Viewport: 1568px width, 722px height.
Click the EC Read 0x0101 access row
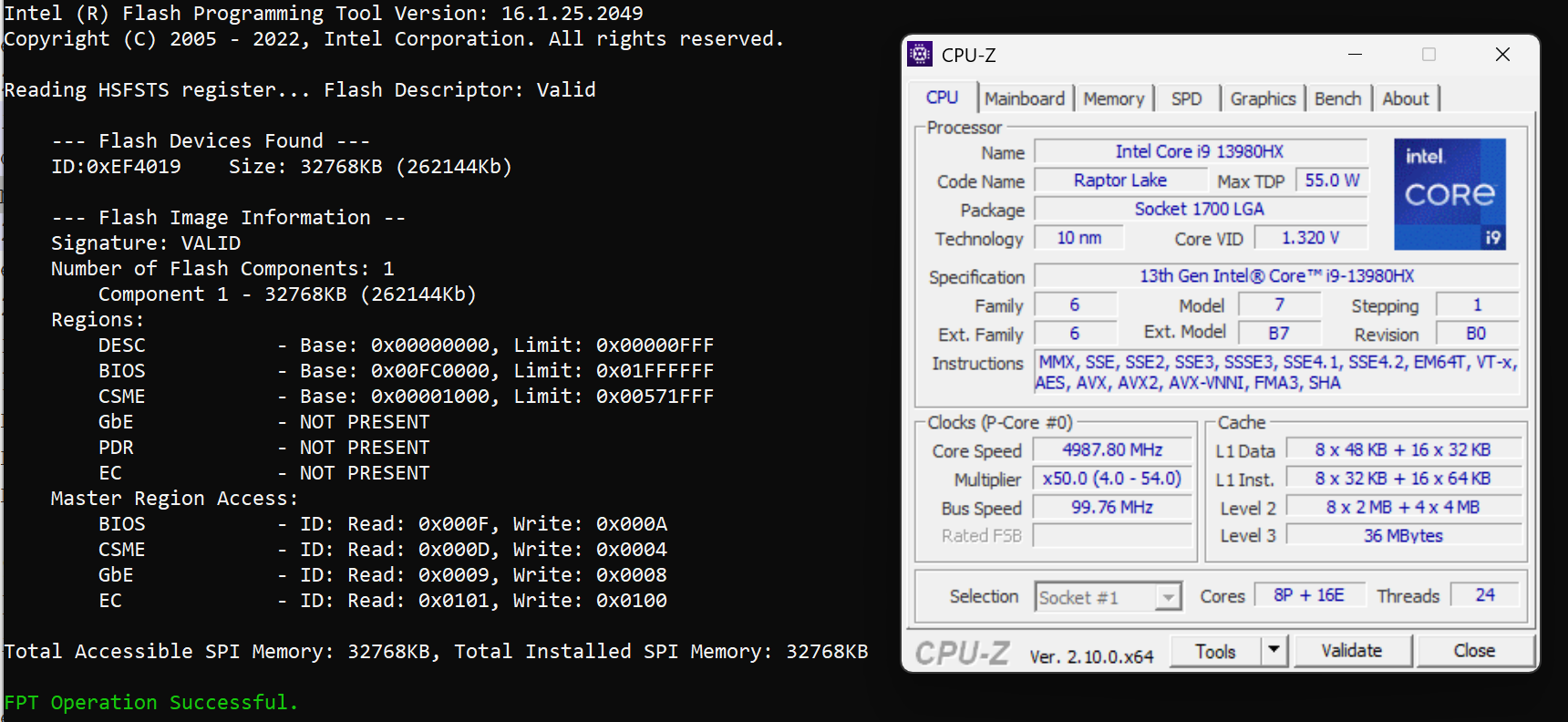tap(383, 600)
